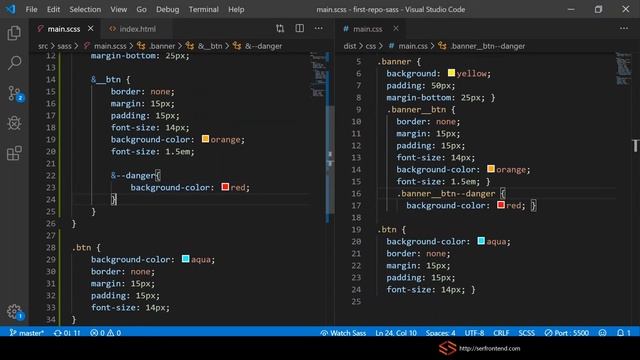Open the Help menu
The width and height of the screenshot is (640, 360).
click(236, 9)
